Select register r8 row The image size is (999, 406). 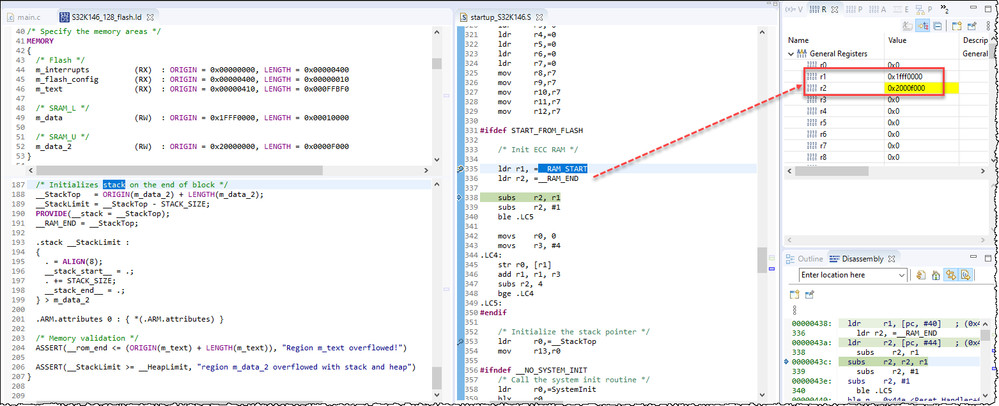click(886, 157)
